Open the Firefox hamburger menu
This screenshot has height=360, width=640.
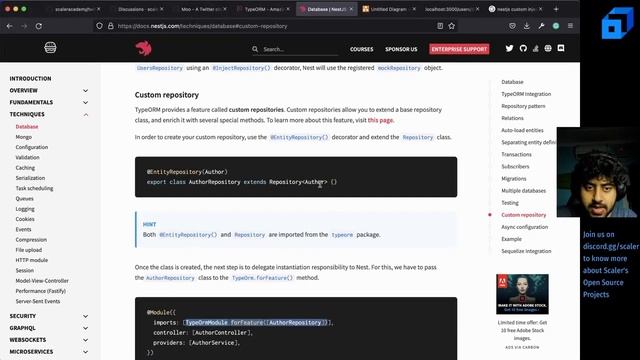(x=570, y=26)
